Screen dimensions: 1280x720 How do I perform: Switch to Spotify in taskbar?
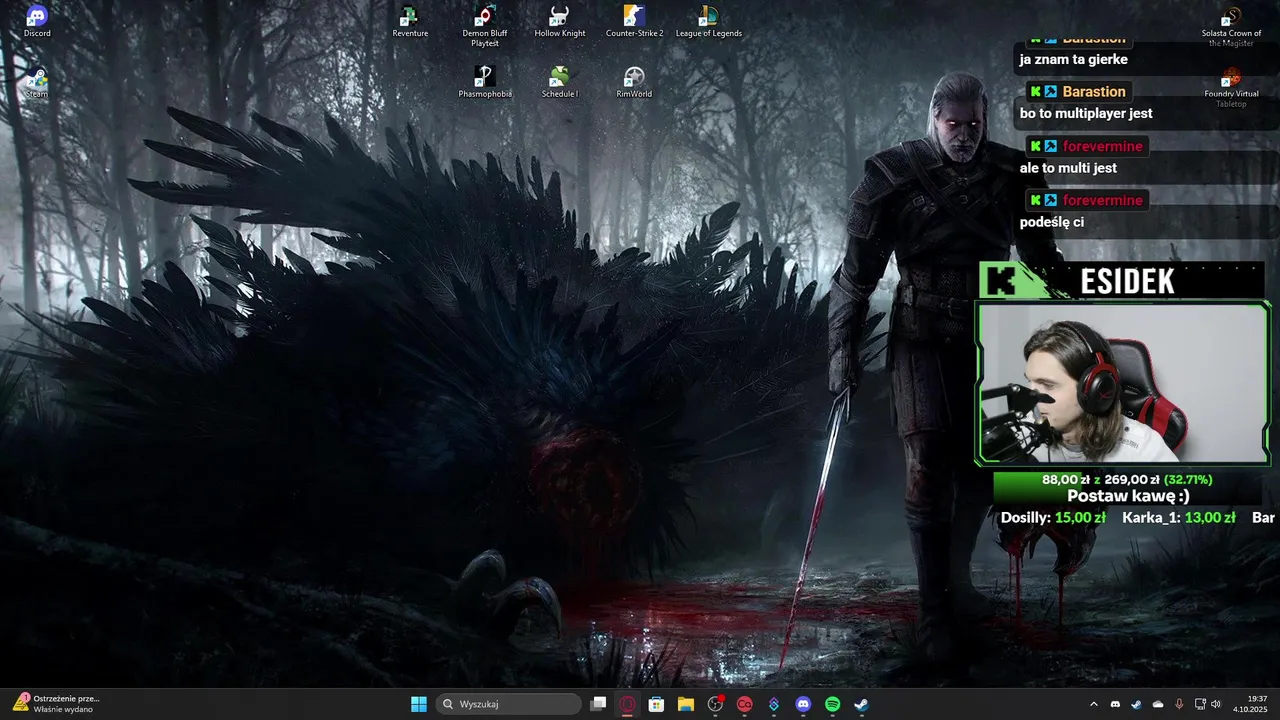832,704
